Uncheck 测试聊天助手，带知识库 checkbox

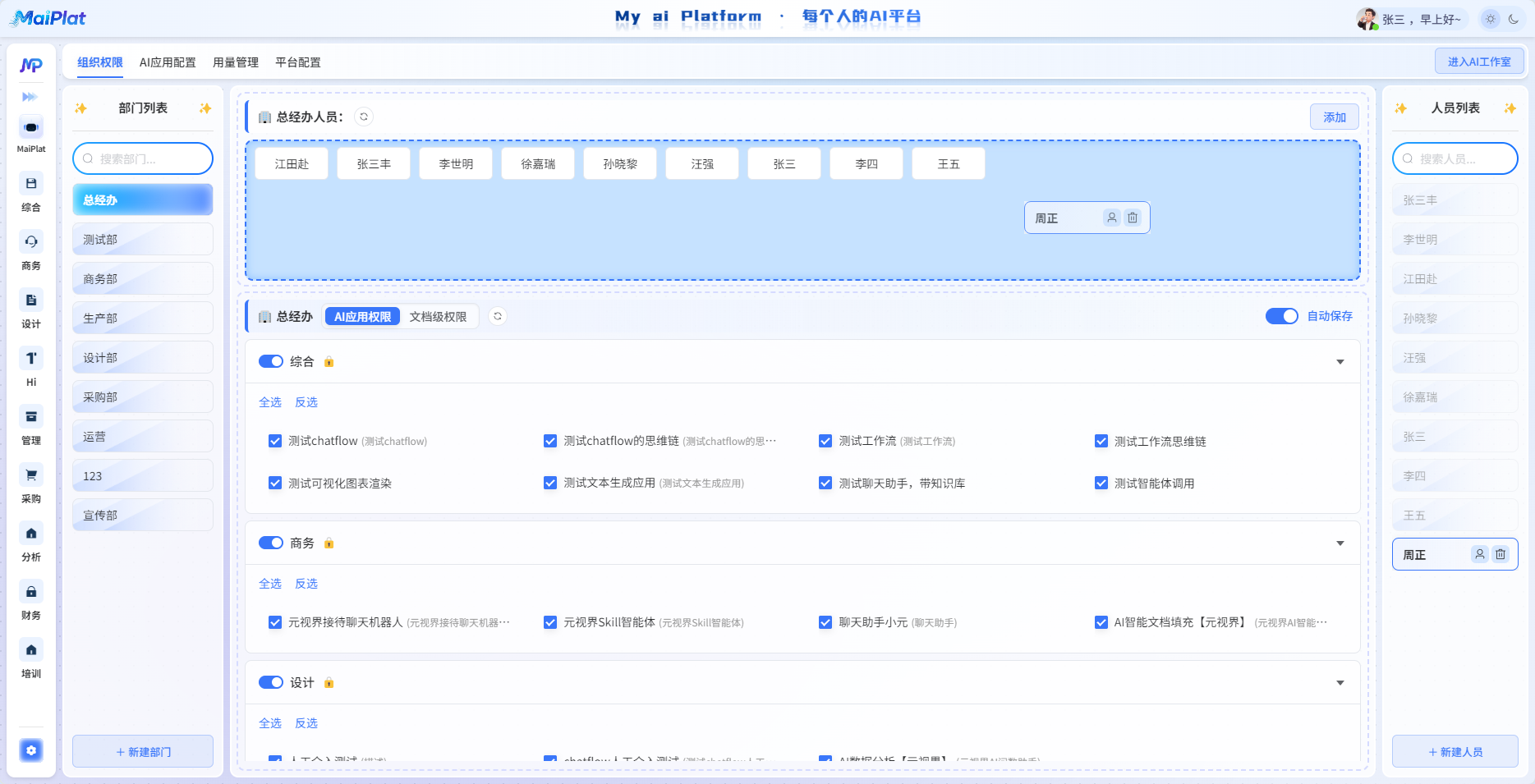click(x=825, y=483)
